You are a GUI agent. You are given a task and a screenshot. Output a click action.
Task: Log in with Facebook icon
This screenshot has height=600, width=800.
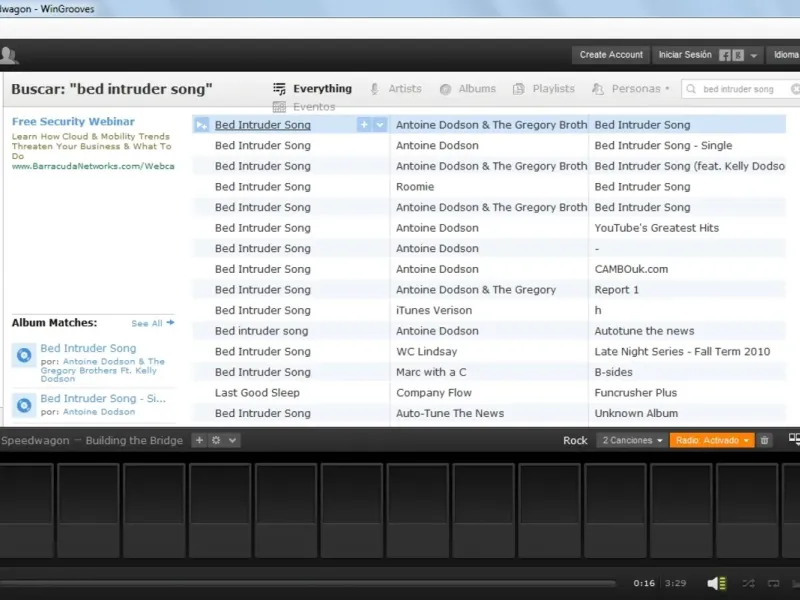pos(724,55)
